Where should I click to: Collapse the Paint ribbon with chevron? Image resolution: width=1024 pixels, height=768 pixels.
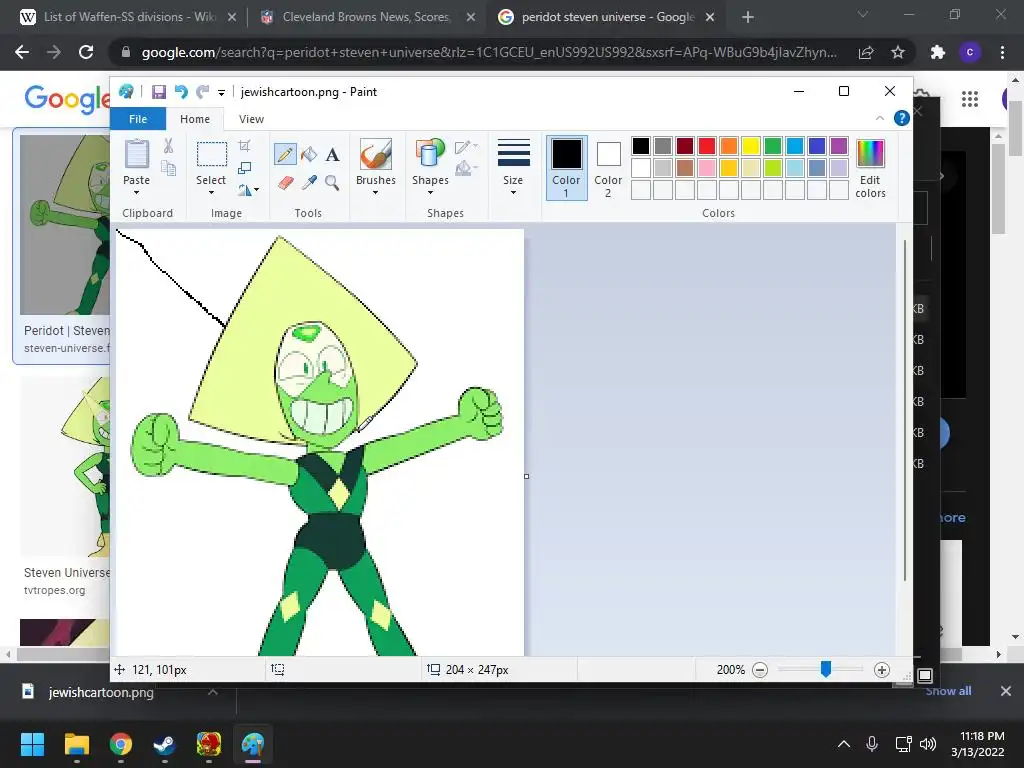[x=880, y=118]
